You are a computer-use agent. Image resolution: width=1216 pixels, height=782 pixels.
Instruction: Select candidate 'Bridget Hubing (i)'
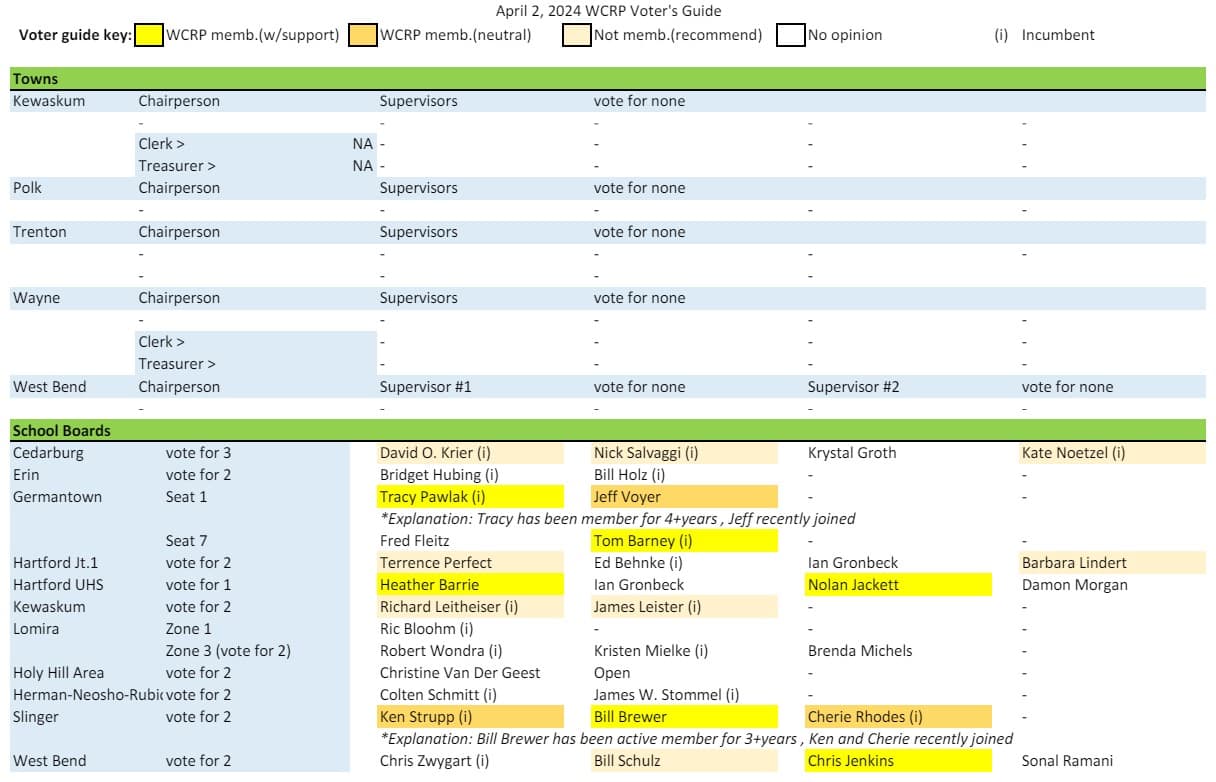(439, 474)
